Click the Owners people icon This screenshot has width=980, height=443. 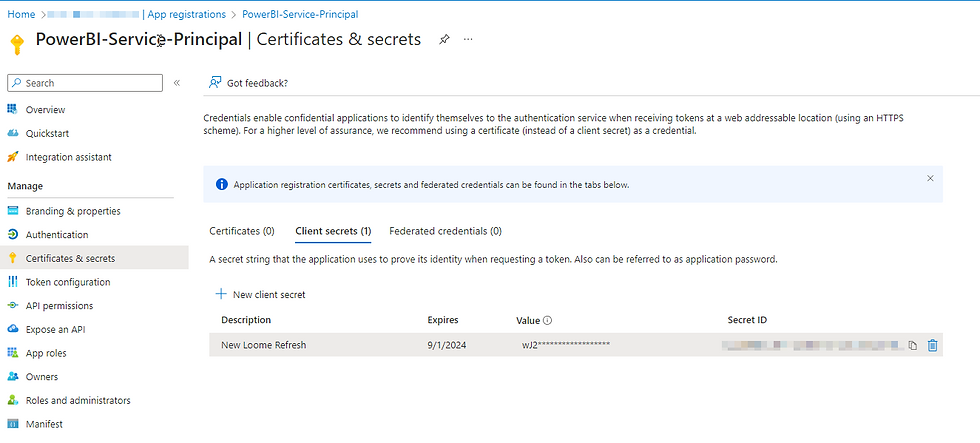coord(12,377)
